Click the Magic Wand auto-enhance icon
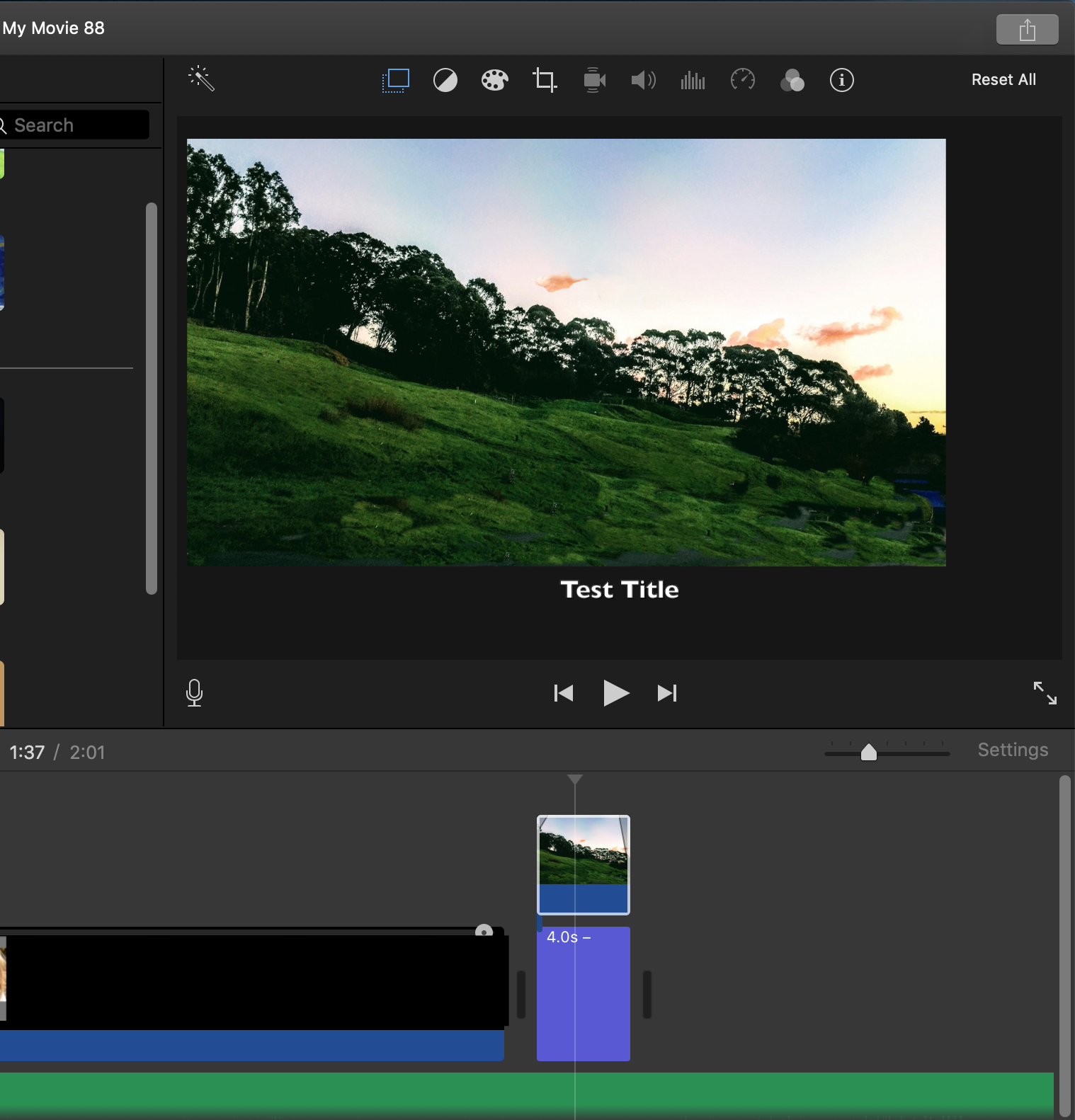 coord(202,79)
